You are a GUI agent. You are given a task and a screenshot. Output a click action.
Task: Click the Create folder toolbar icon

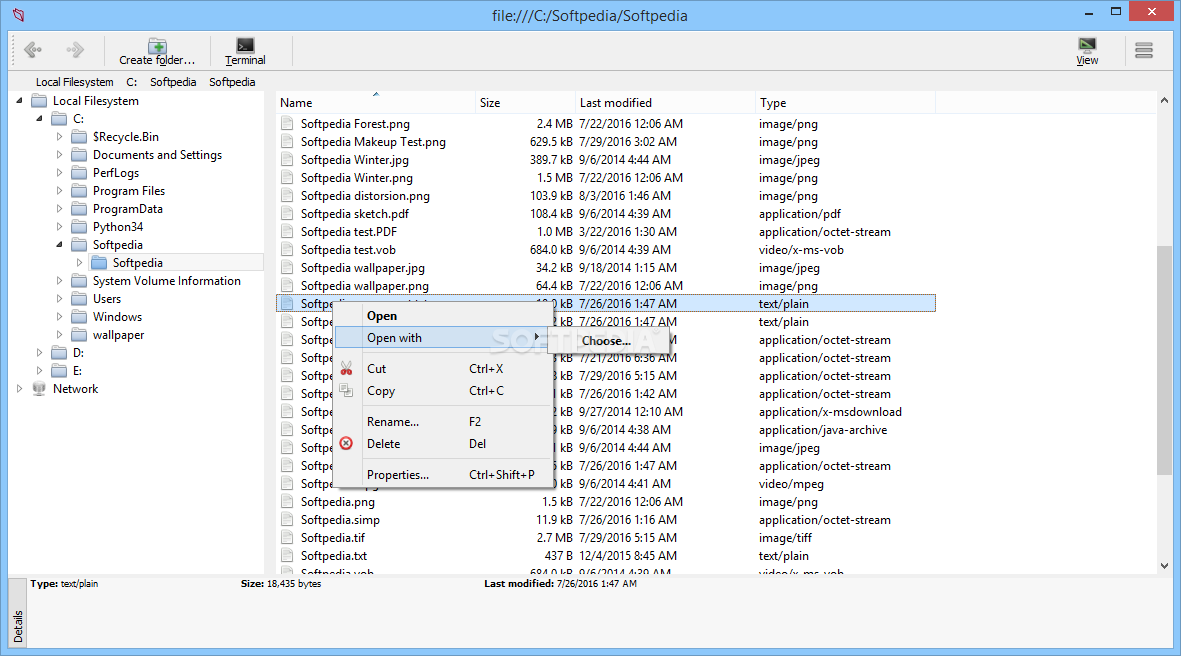pos(157,45)
